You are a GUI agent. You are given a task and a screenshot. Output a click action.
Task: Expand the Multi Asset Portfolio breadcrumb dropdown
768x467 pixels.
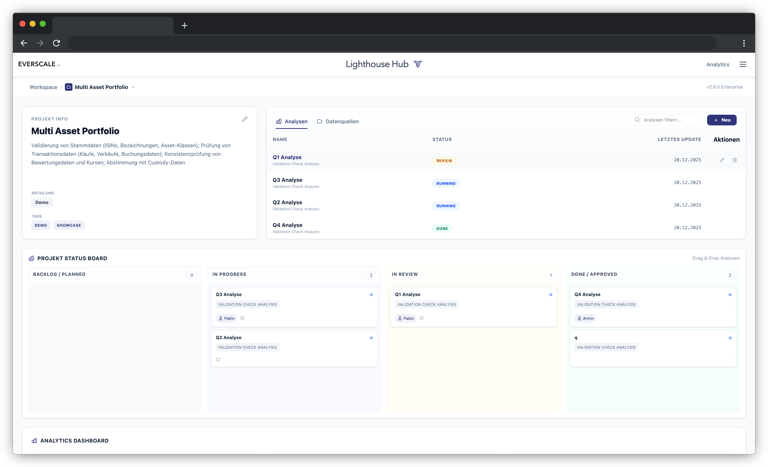click(x=133, y=87)
